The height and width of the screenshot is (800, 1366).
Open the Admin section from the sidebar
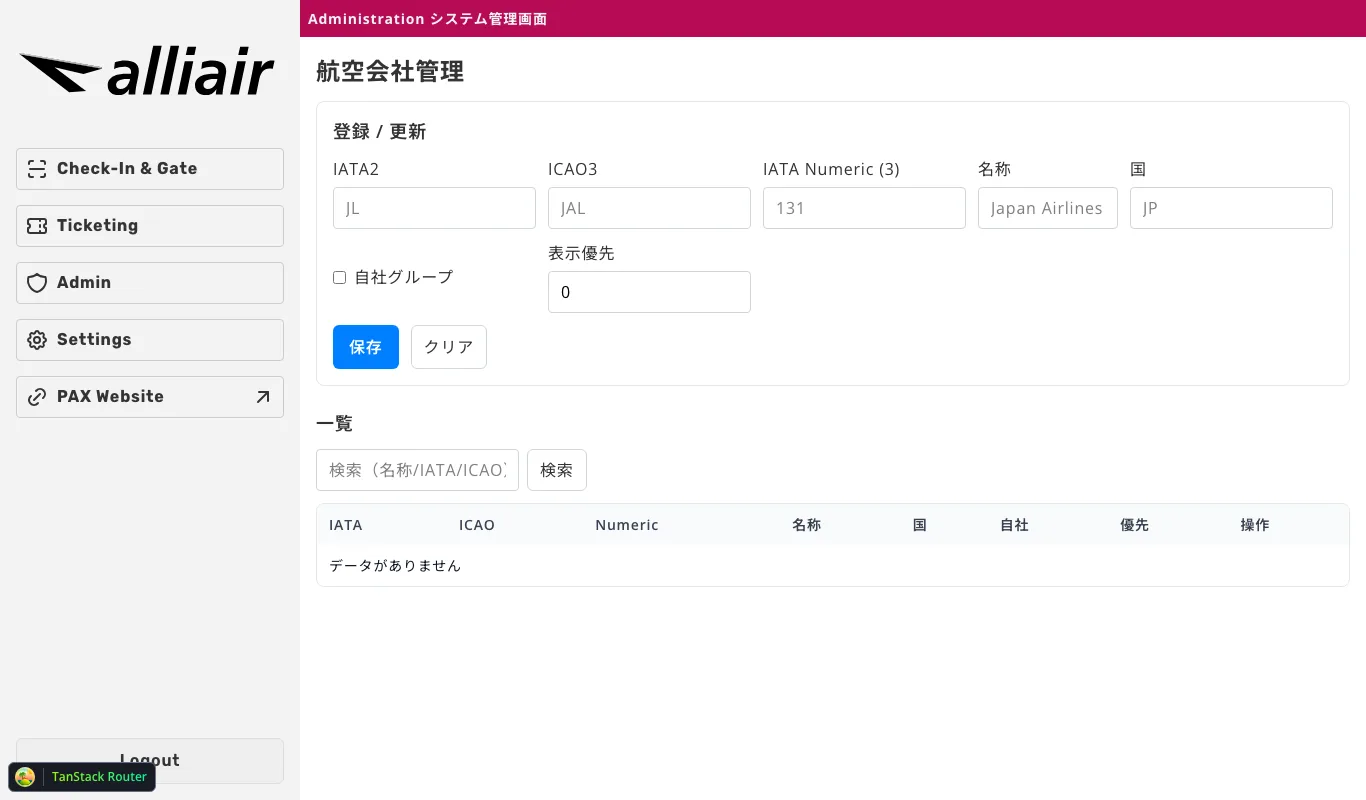click(x=149, y=283)
